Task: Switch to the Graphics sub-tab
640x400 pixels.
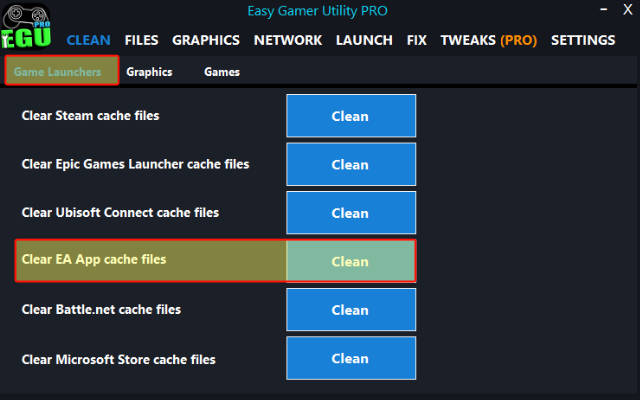Action: point(149,72)
